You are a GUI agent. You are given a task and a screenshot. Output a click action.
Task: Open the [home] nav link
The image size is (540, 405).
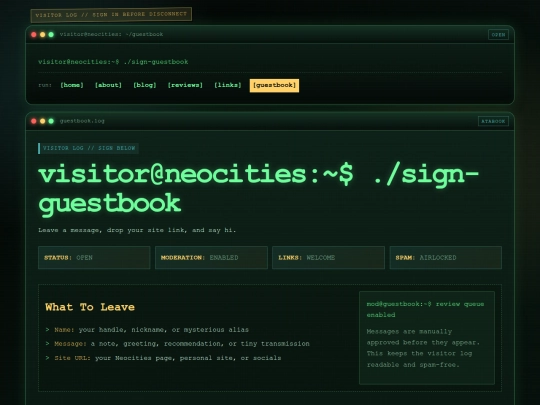pos(72,85)
